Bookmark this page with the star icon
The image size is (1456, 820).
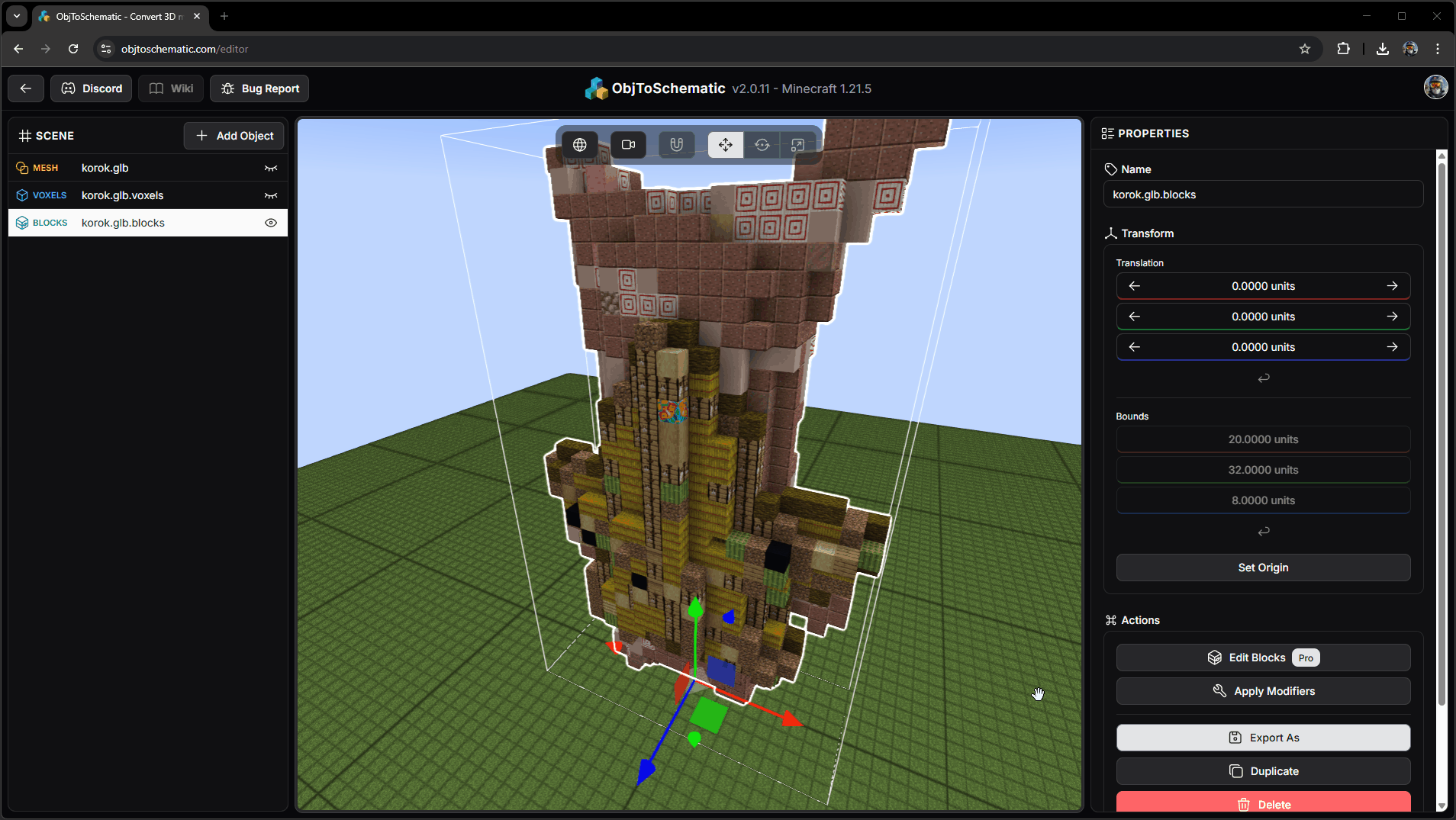[x=1305, y=49]
